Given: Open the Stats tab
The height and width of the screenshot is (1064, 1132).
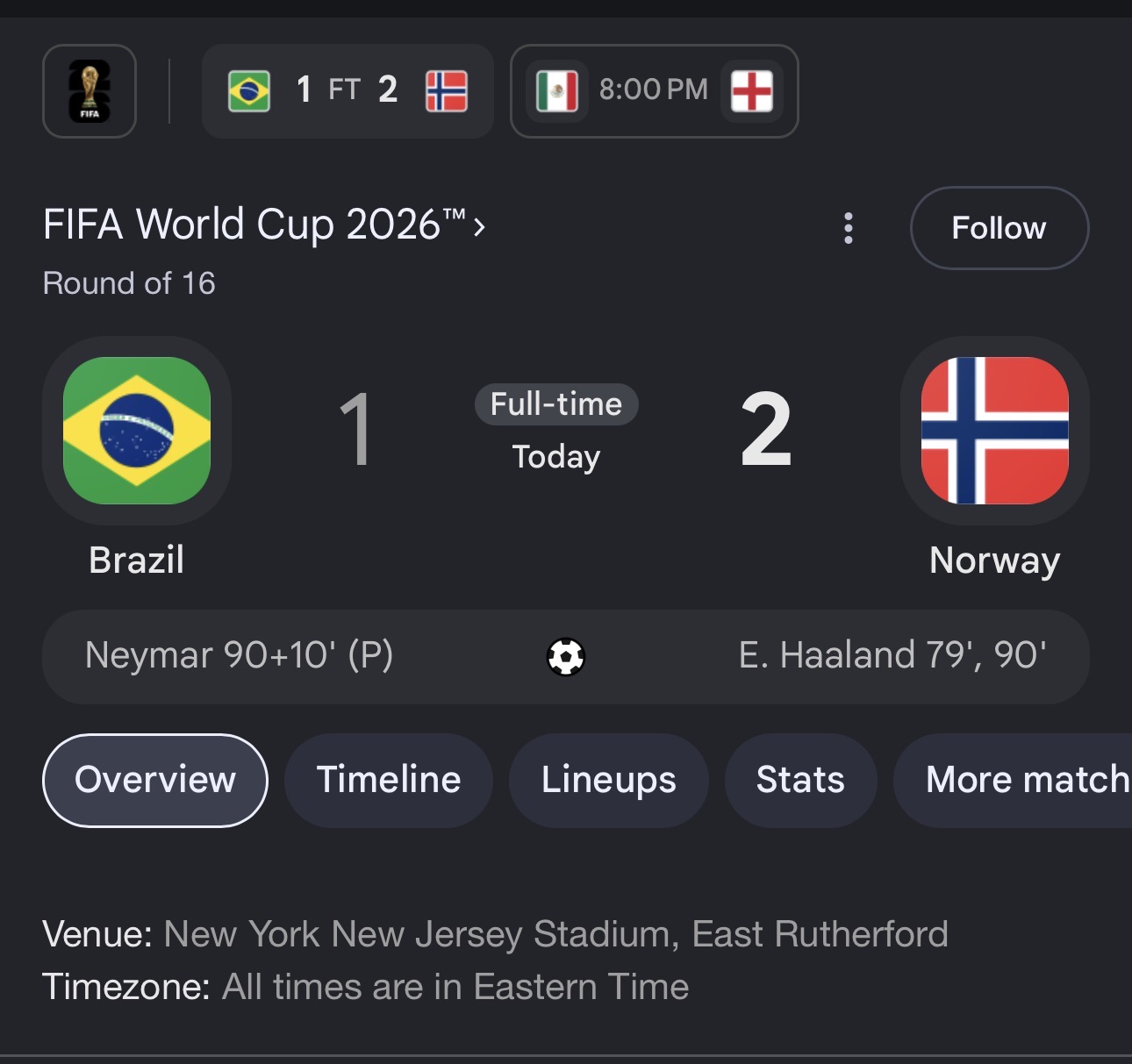Looking at the screenshot, I should pyautogui.click(x=800, y=780).
